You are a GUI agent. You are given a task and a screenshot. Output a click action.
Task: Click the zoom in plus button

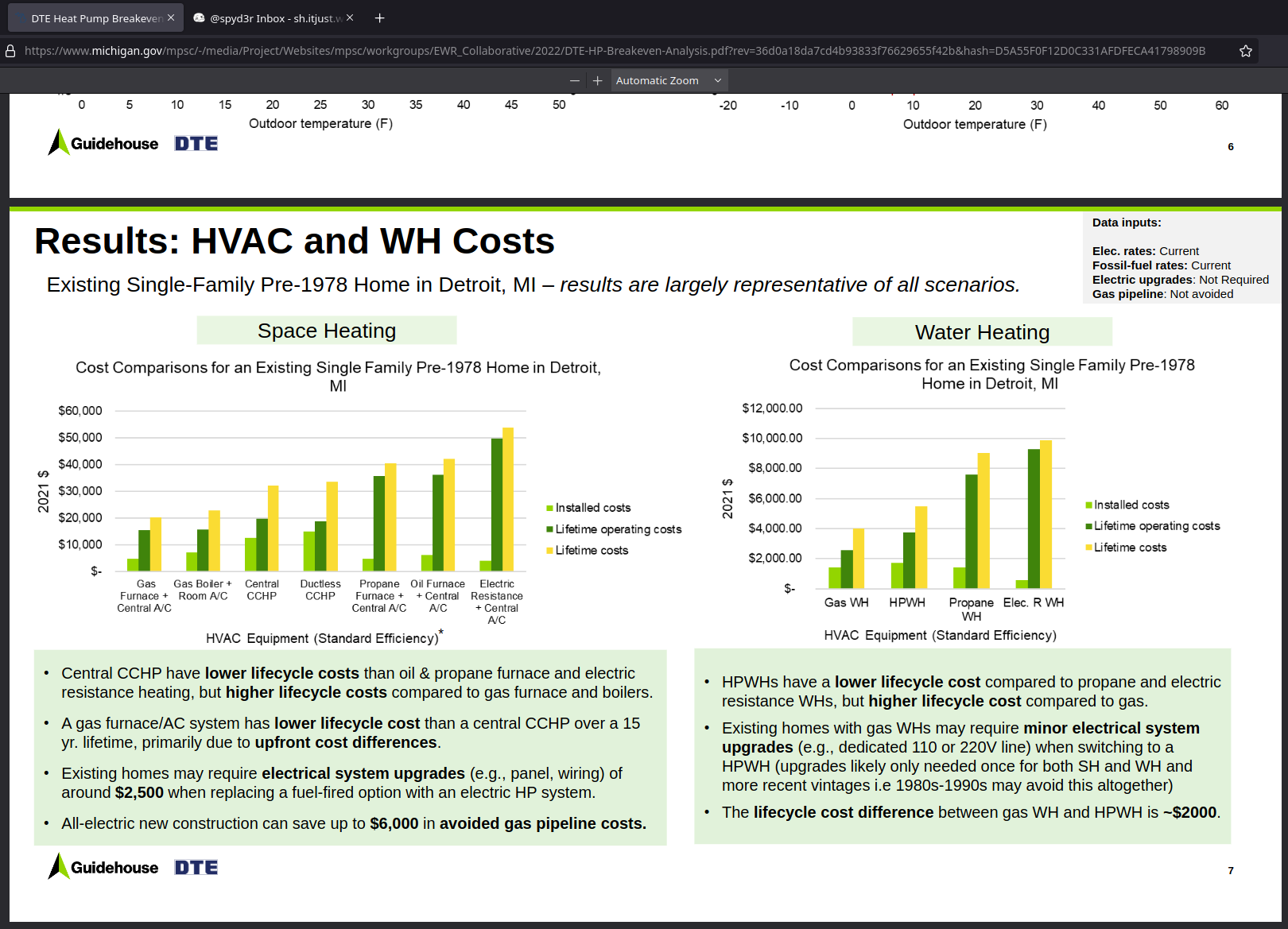[x=597, y=80]
